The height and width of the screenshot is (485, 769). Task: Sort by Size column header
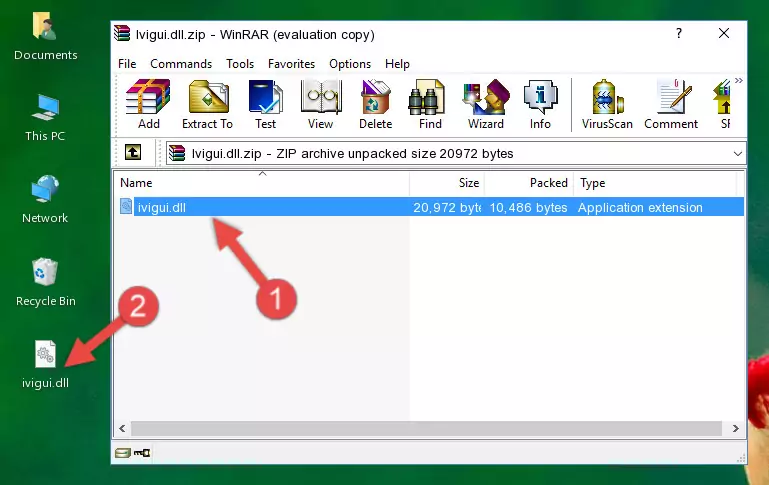click(447, 183)
